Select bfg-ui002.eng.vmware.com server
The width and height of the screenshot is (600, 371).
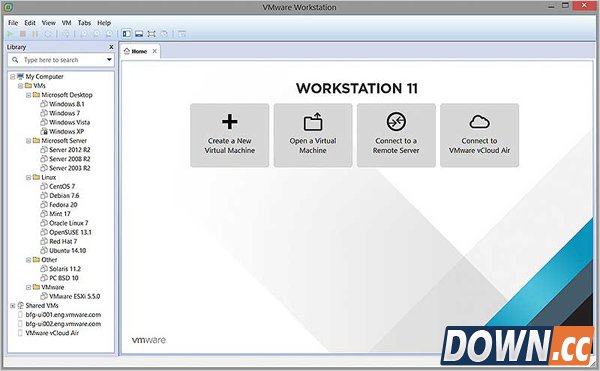[63, 324]
